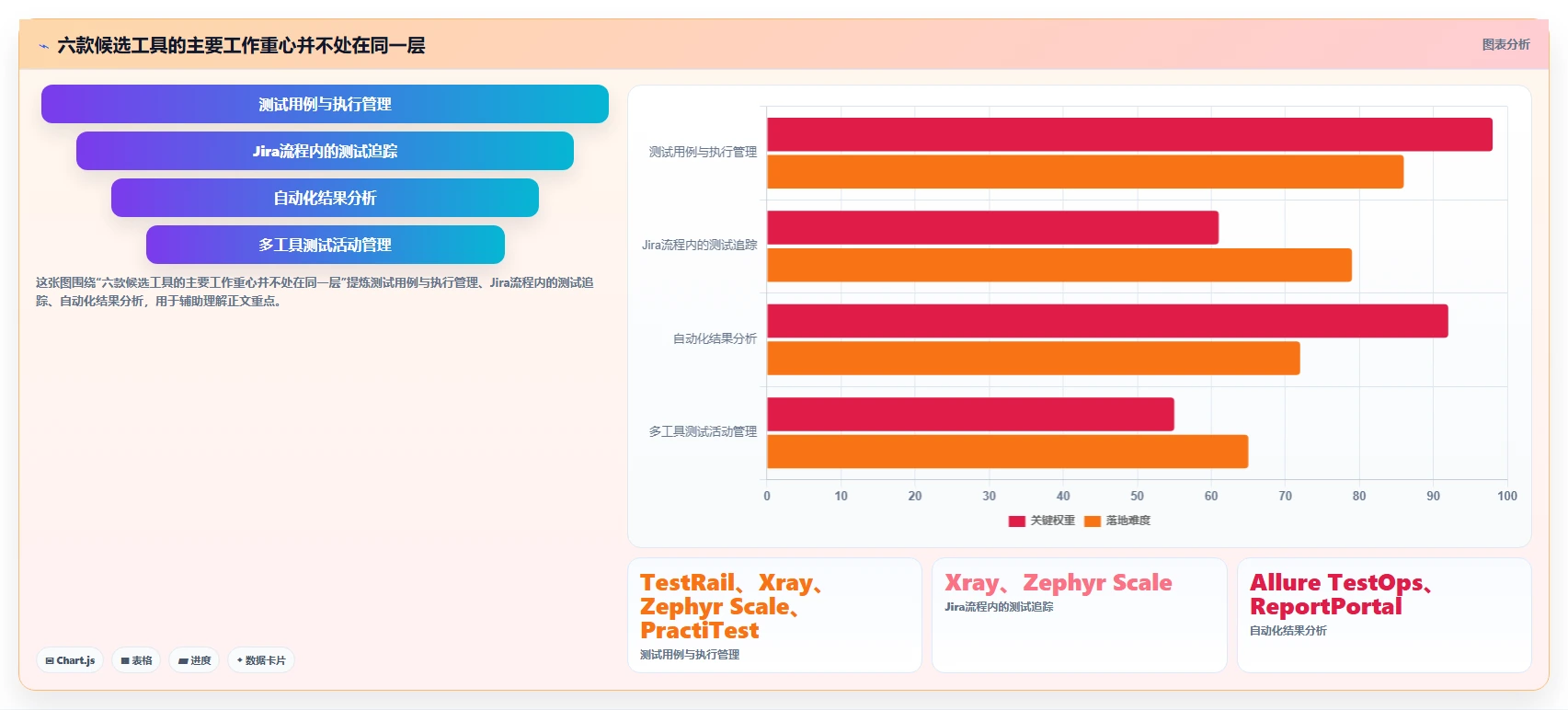
Task: Click the red bar for Jira流程内的测试追踪
Action: pos(992,227)
